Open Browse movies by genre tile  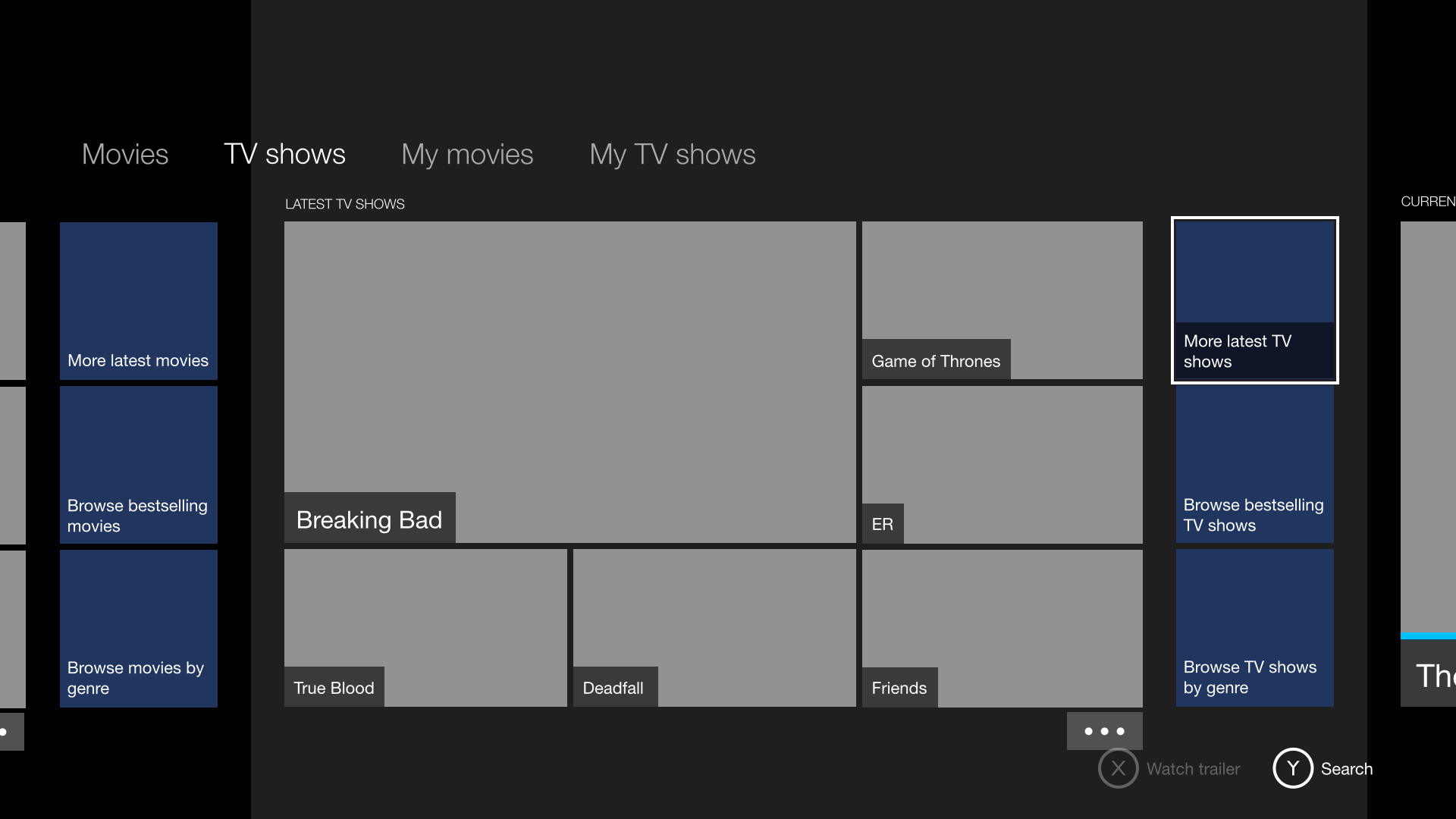pos(139,629)
